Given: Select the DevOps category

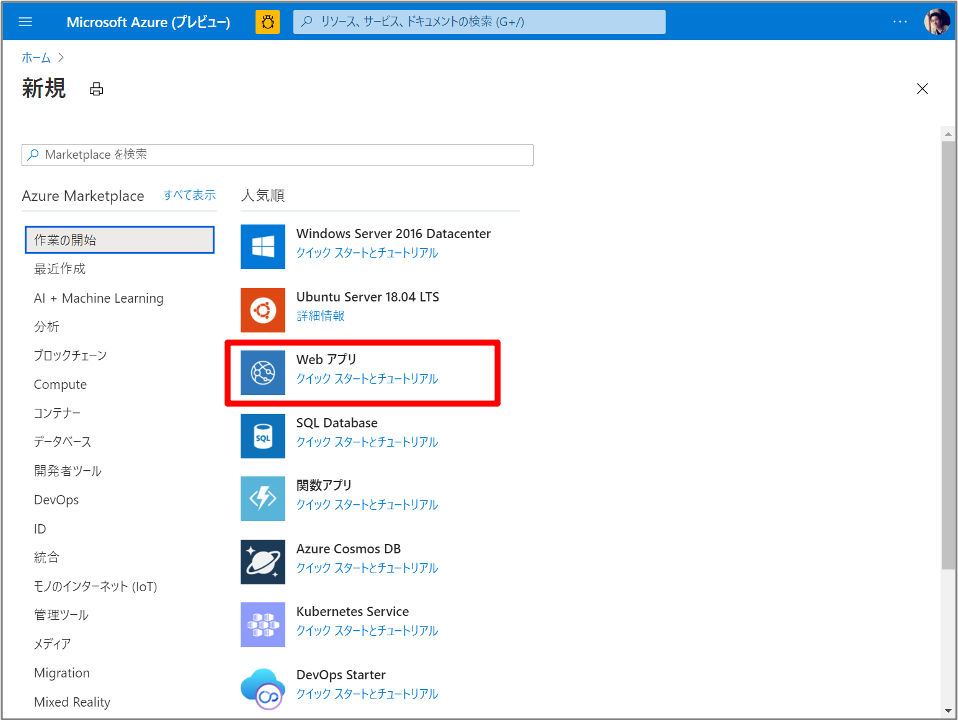Looking at the screenshot, I should click(56, 500).
